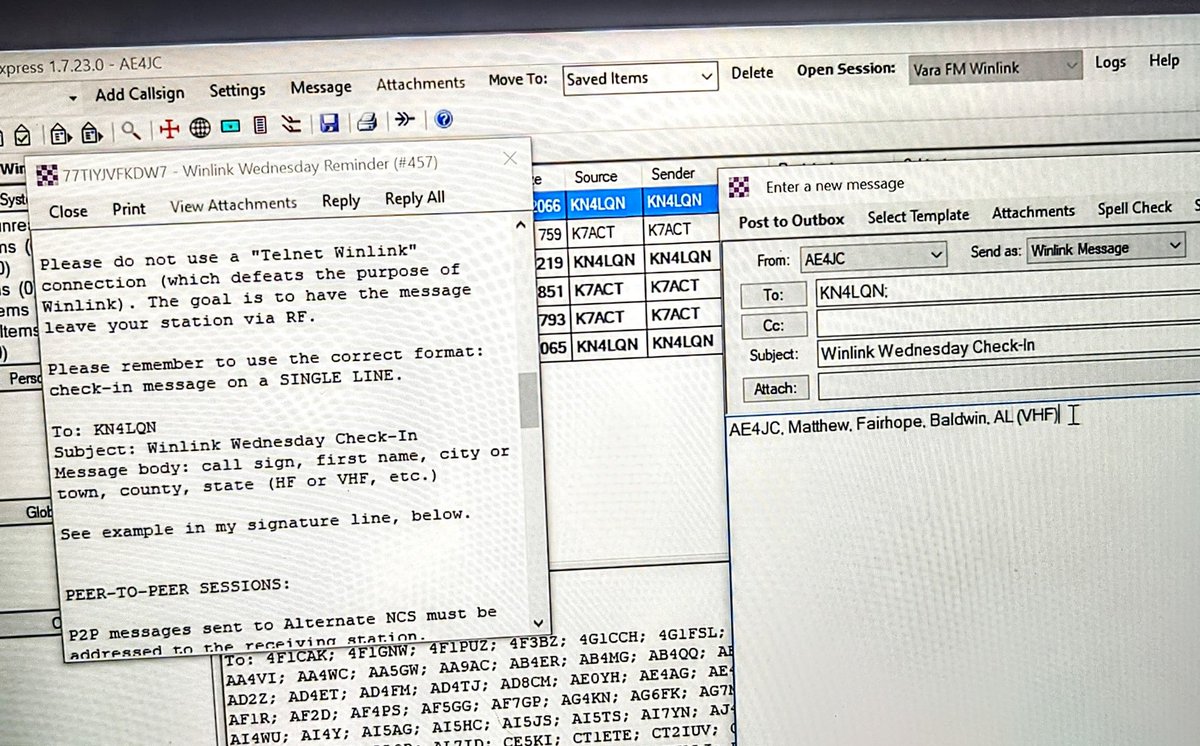Click Close in the reminder message window
The image size is (1200, 746).
(68, 211)
